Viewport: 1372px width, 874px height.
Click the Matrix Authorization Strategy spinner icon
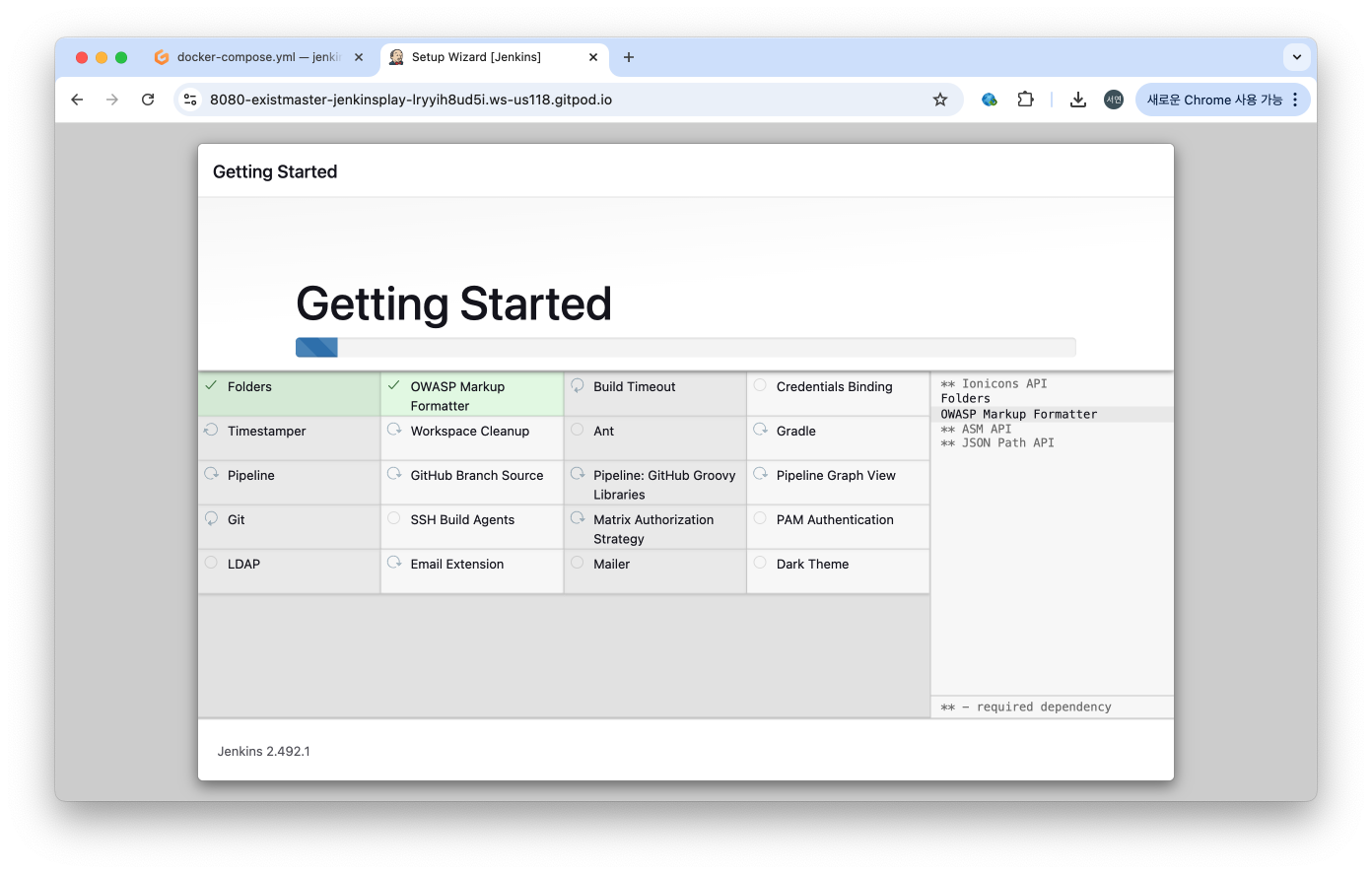(578, 518)
